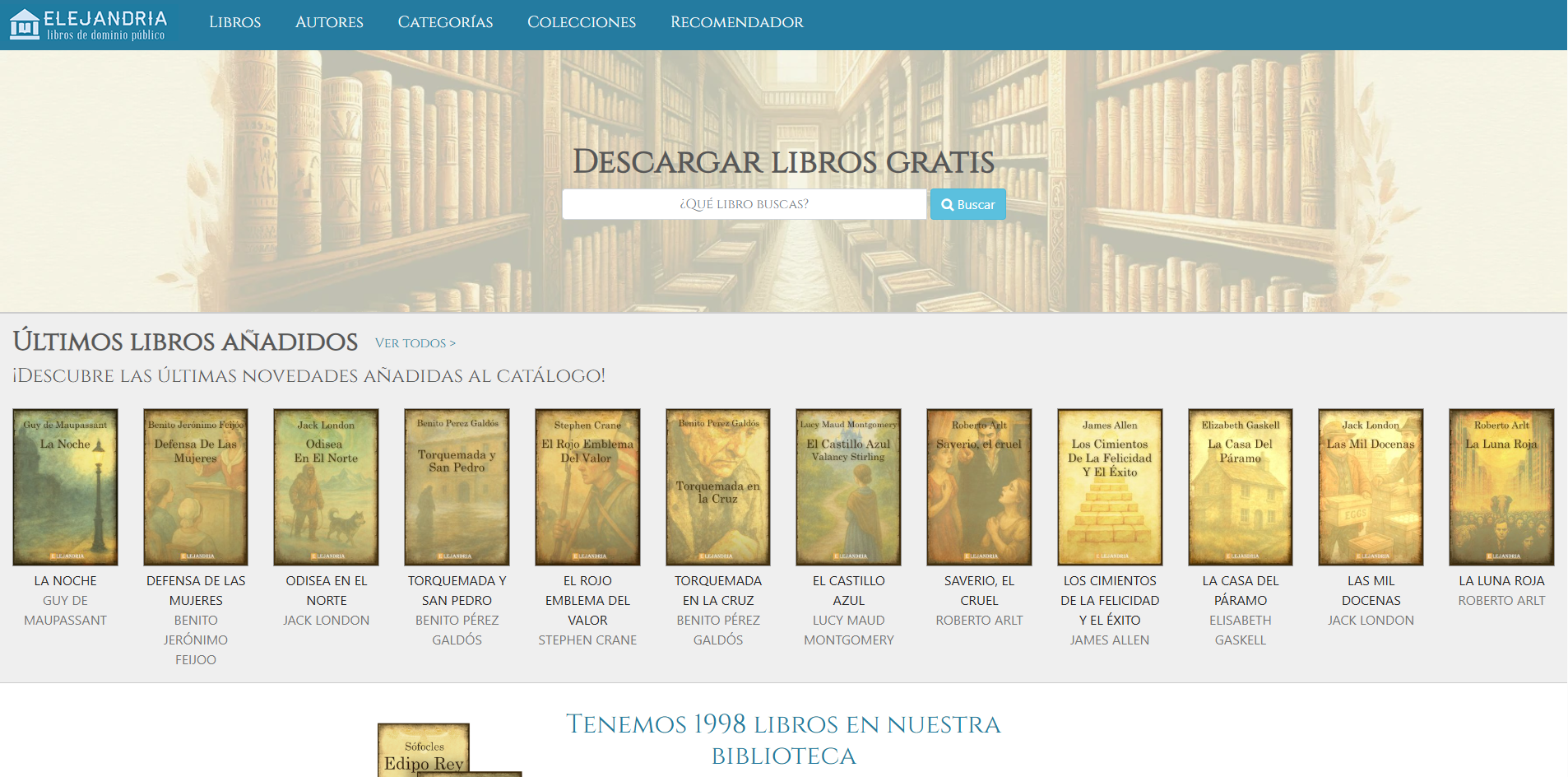Open Saverio, el cruel cover
This screenshot has width=1568, height=777.
point(979,487)
